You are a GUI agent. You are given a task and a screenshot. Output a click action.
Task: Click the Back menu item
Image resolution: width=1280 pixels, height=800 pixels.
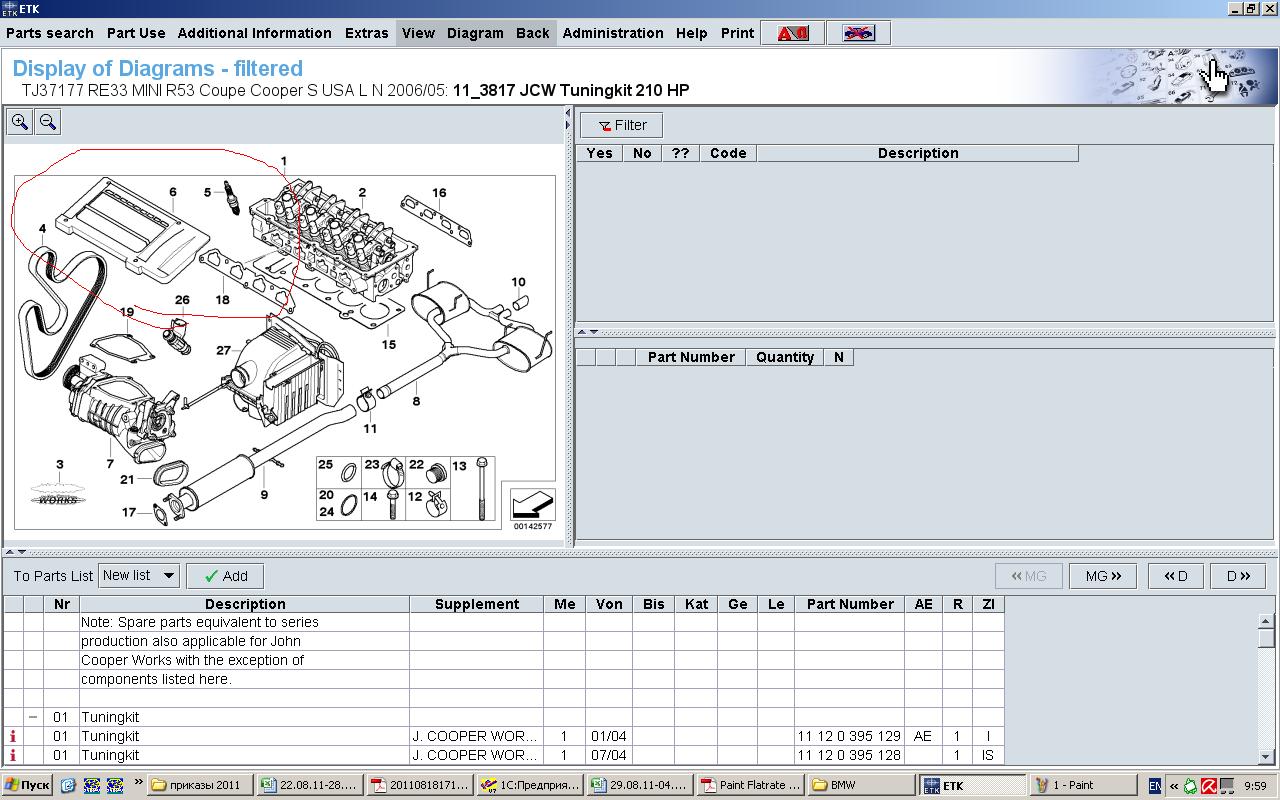click(x=533, y=33)
